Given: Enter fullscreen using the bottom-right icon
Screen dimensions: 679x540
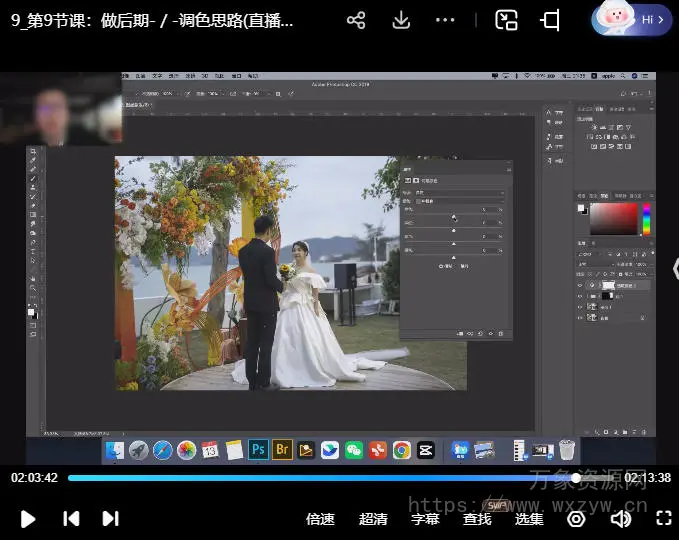Looking at the screenshot, I should point(663,518).
